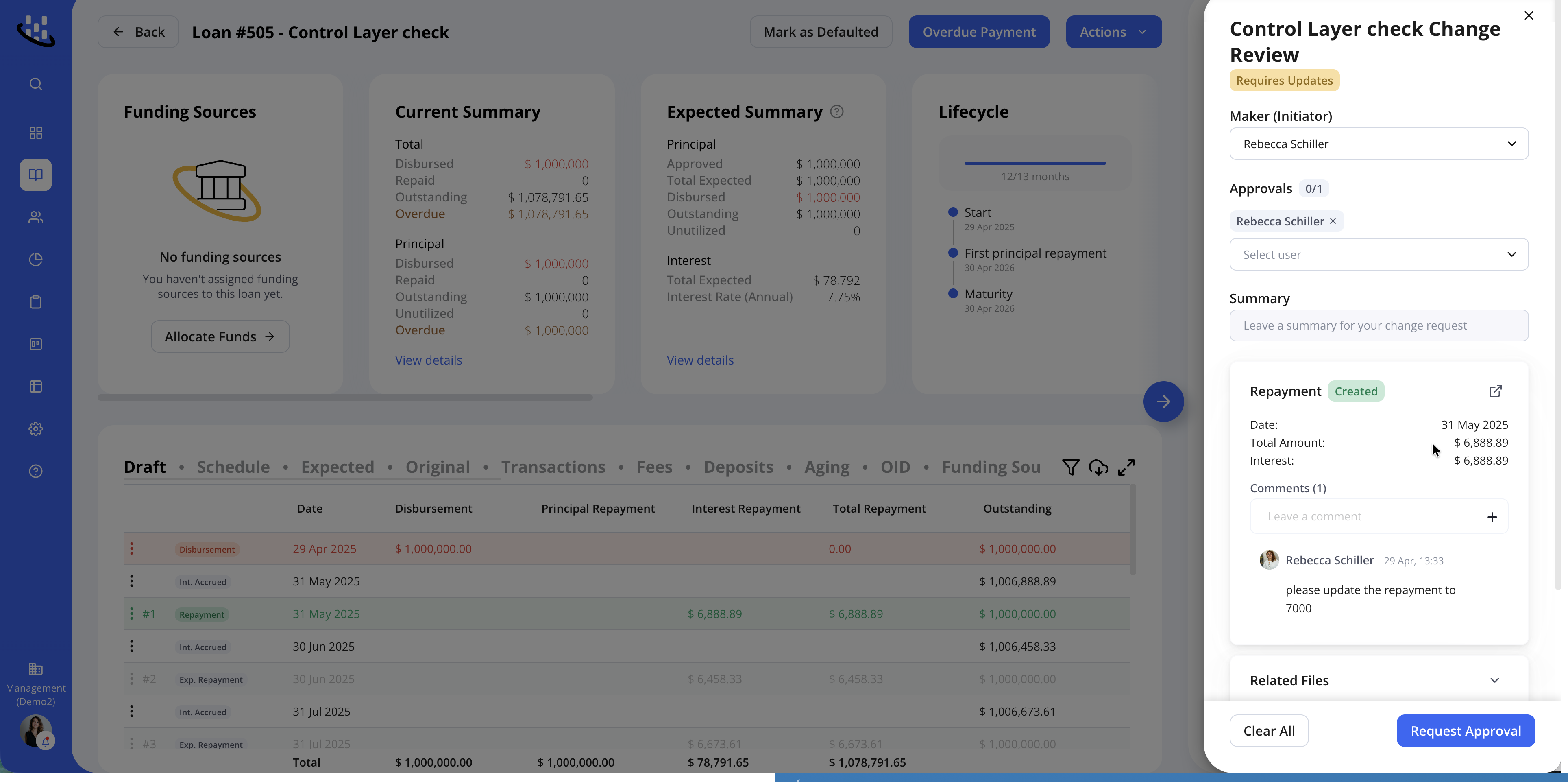The width and height of the screenshot is (1568, 782).
Task: Switch to the Schedule tab
Action: [x=233, y=467]
